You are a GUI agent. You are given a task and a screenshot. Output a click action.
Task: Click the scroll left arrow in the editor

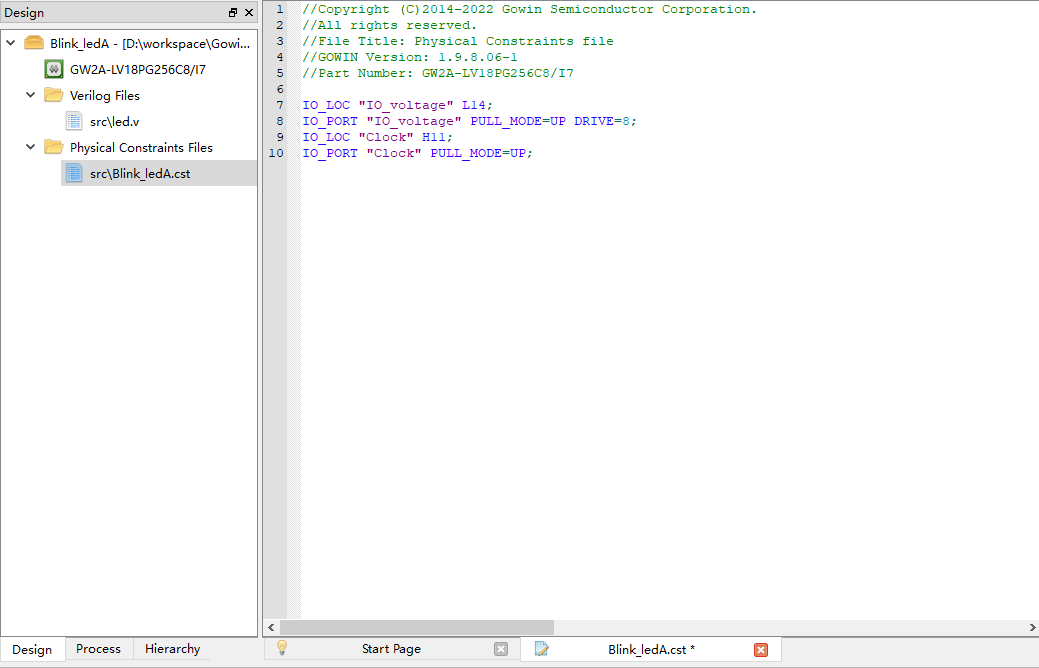coord(271,627)
